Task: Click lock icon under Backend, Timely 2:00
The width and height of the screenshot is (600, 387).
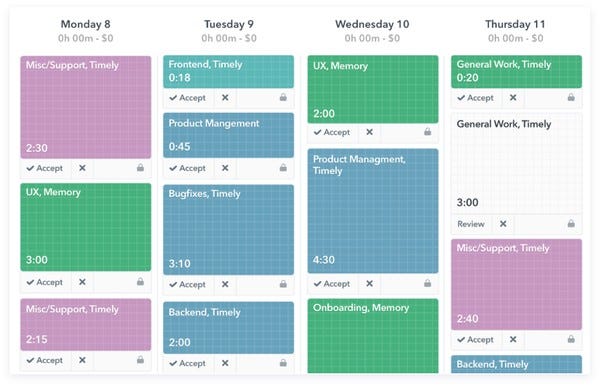Action: [x=283, y=363]
